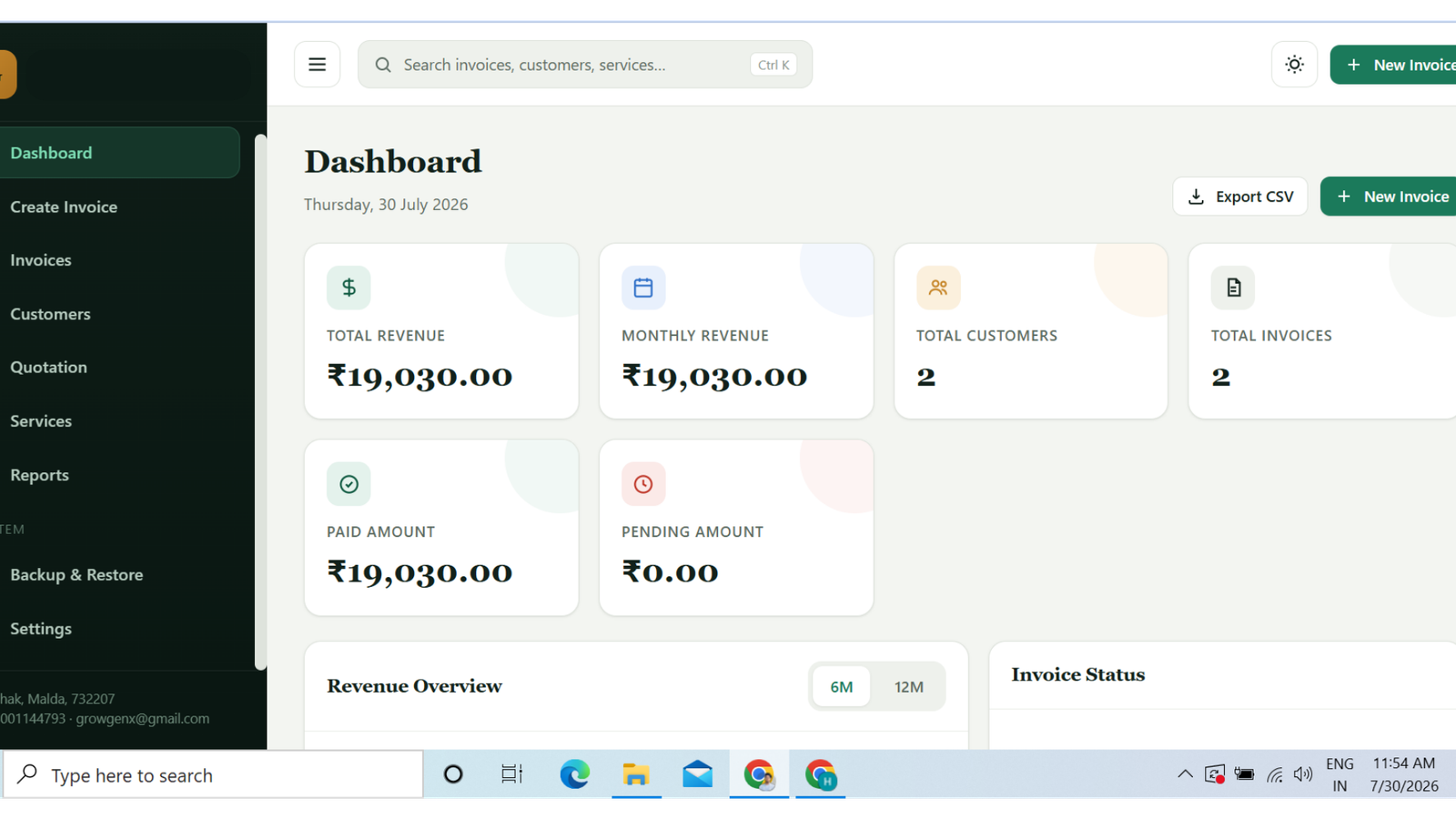1456x819 pixels.
Task: Open Microsoft Edge from the taskbar
Action: [574, 774]
